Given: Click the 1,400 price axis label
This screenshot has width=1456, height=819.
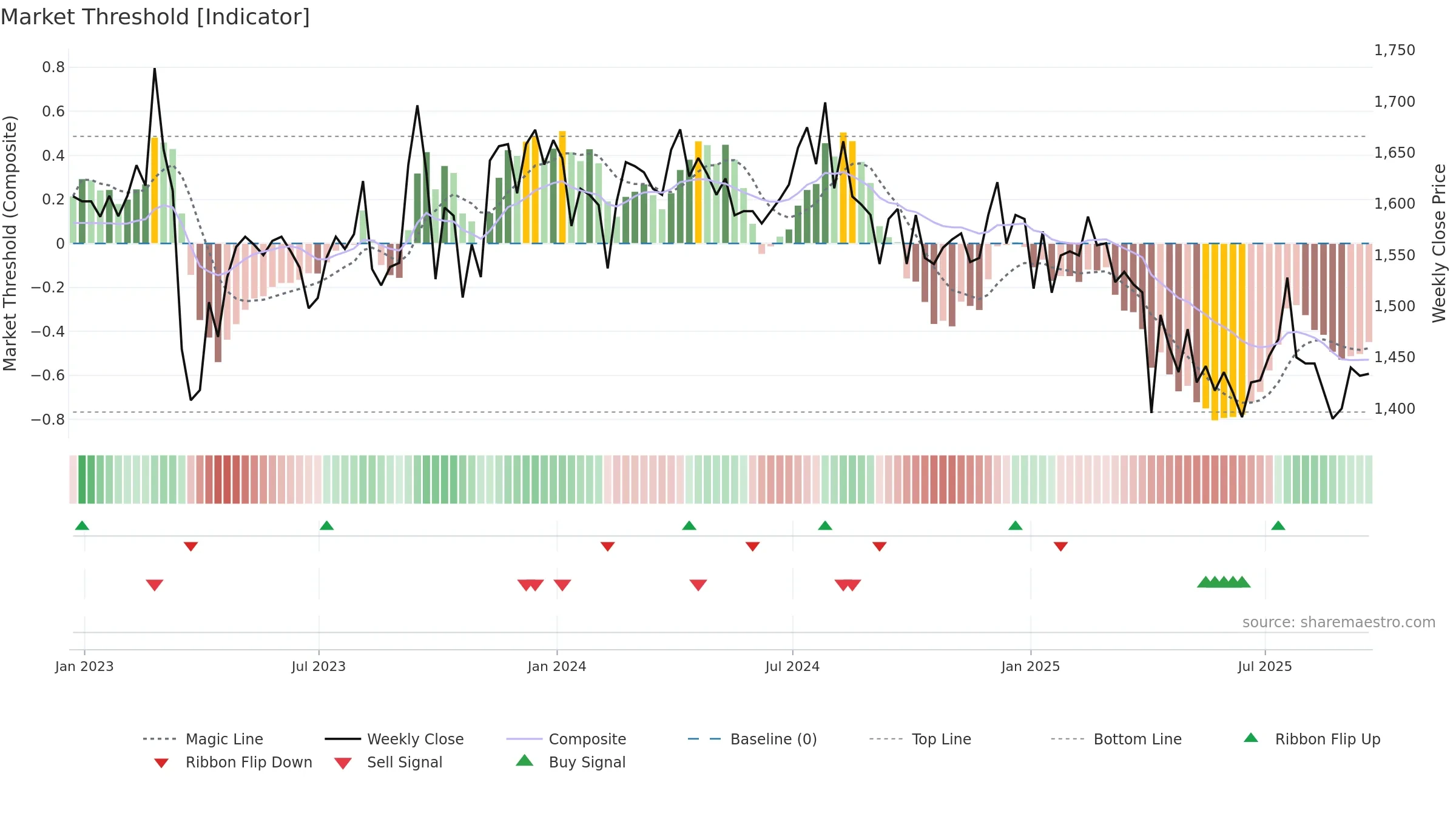Looking at the screenshot, I should click(1395, 409).
